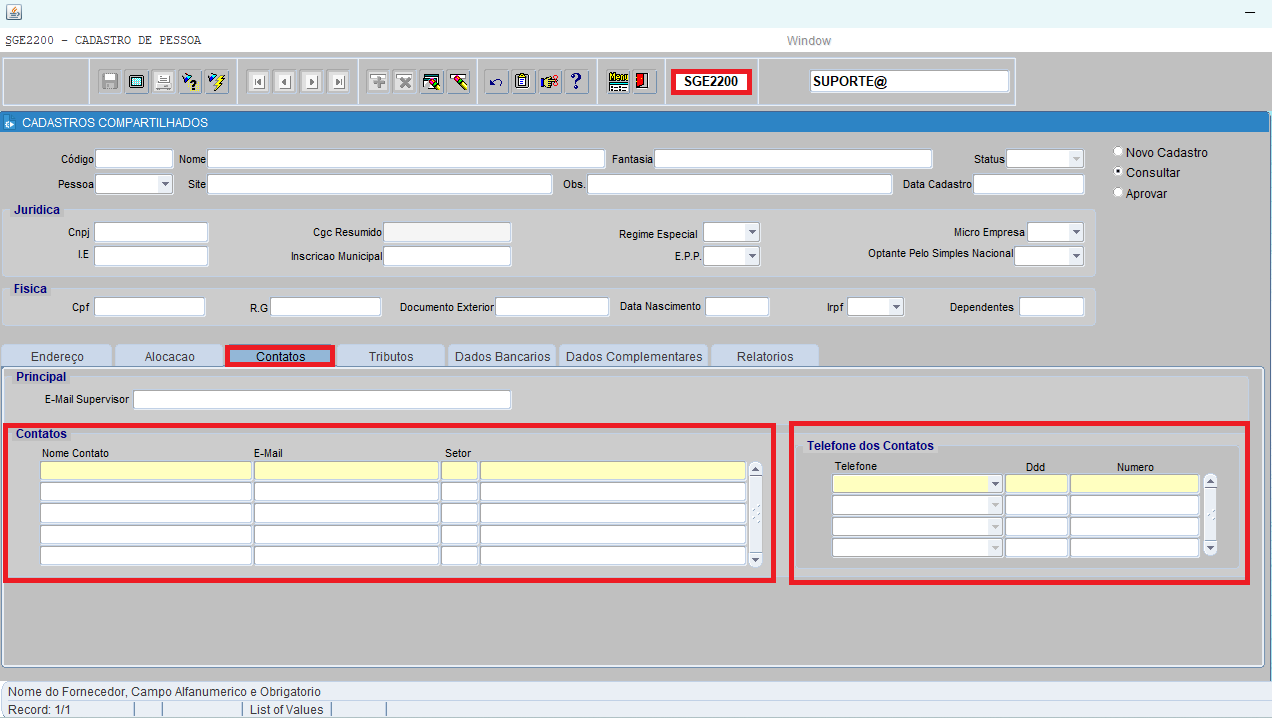The width and height of the screenshot is (1272, 718).
Task: Click the red Exit door icon
Action: 644,82
